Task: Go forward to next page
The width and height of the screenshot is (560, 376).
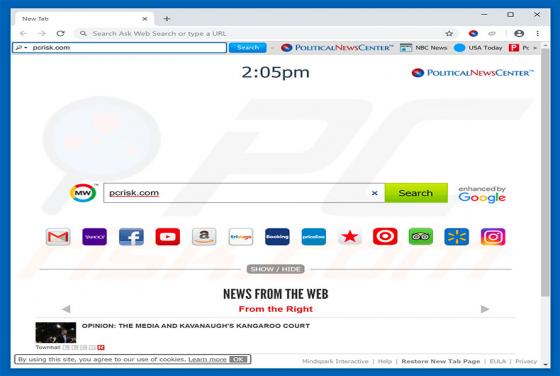Action: click(42, 34)
